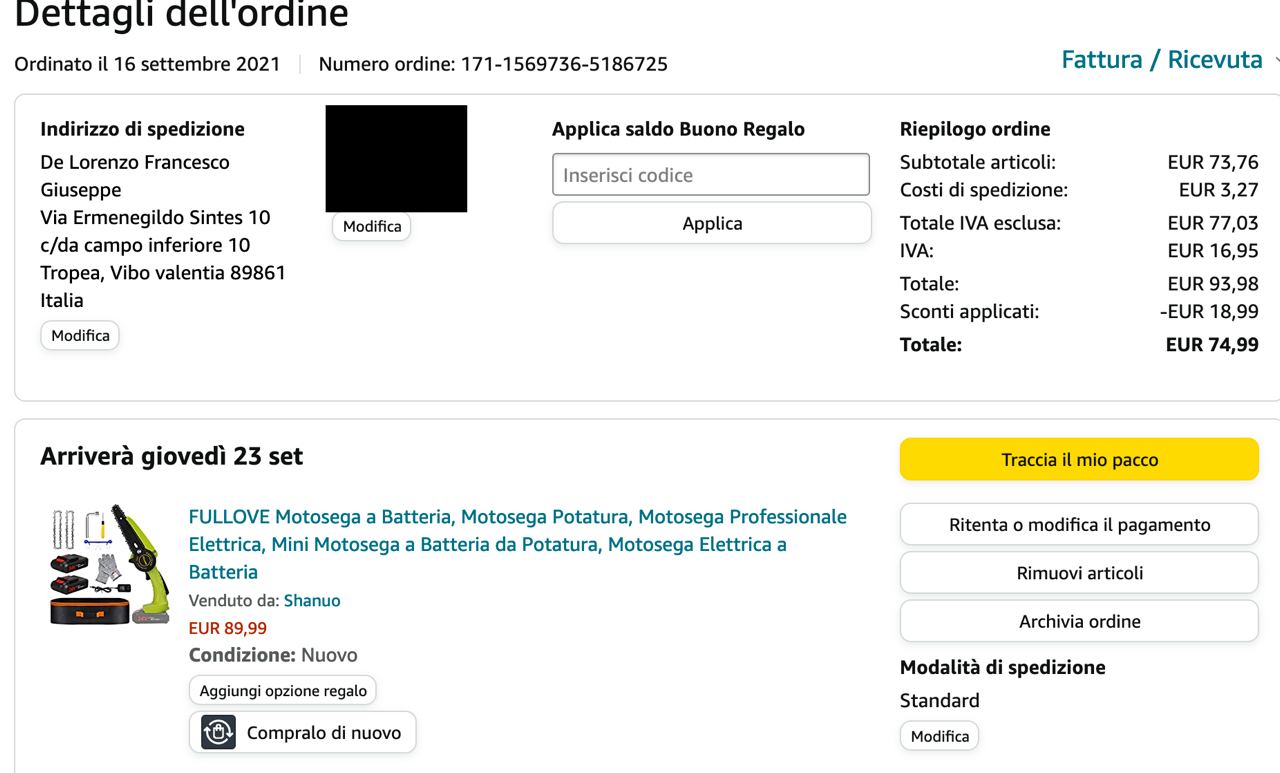Click the Inserisci codice gift card field
The image size is (1280, 773).
click(711, 175)
